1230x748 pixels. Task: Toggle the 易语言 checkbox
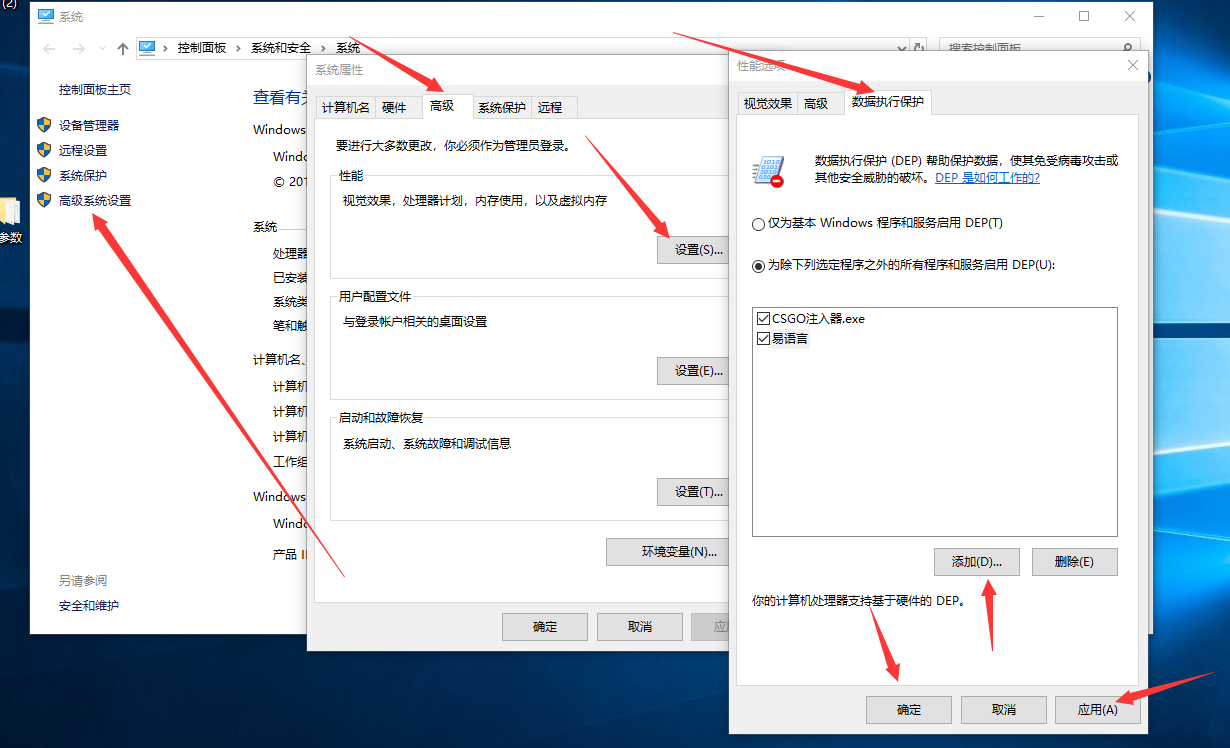pos(764,339)
